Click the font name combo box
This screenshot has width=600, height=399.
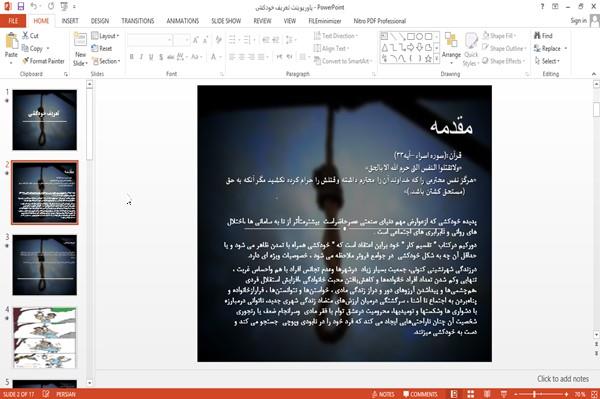click(150, 39)
